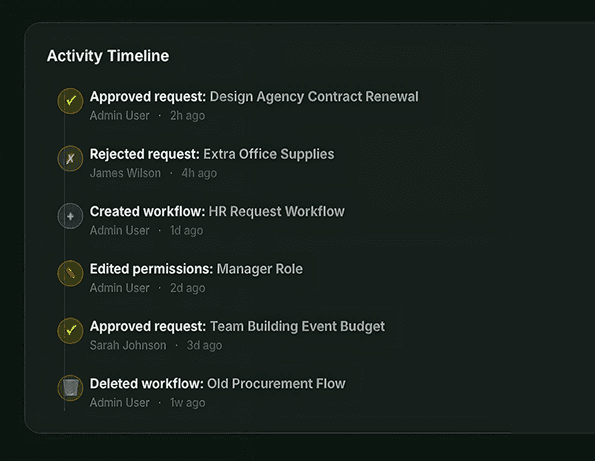Viewport: 595px width, 461px height.
Task: Click the 'Sarah Johnson' author name
Action: [x=128, y=345]
